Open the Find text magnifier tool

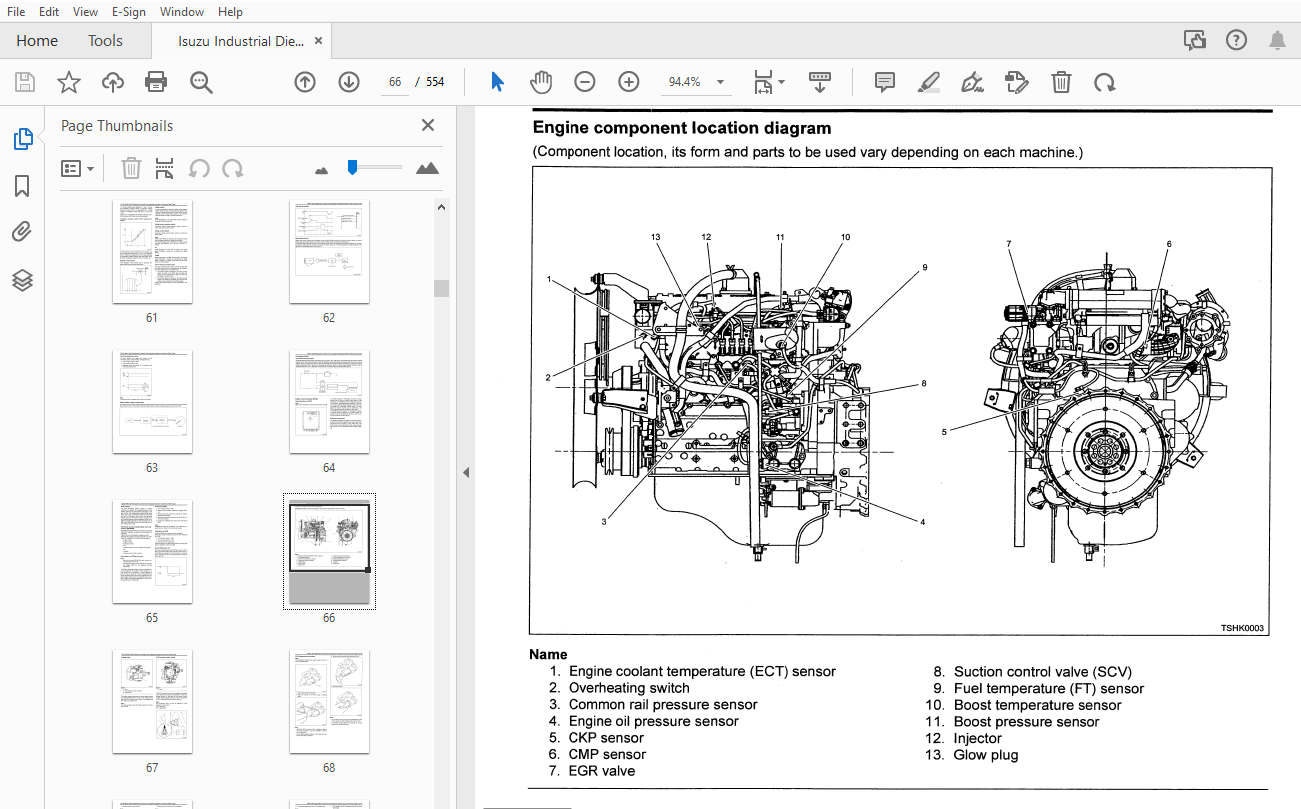click(202, 82)
